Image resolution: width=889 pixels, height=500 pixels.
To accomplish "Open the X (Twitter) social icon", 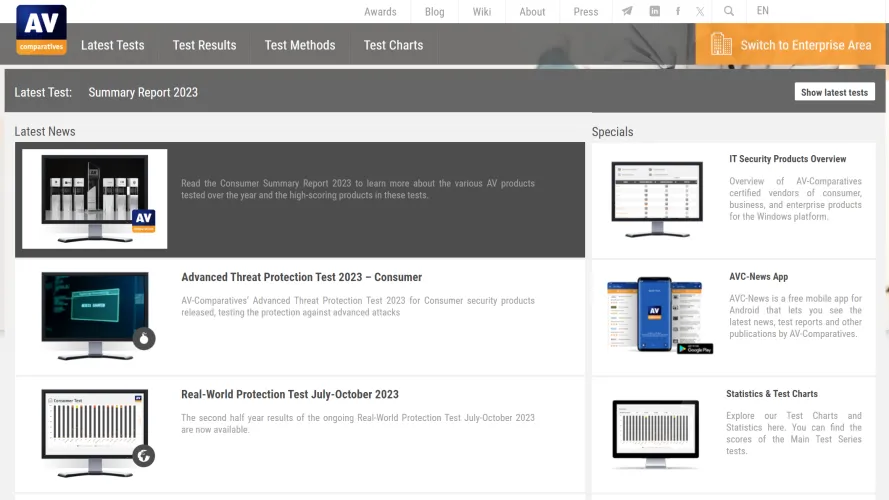I will click(x=700, y=12).
